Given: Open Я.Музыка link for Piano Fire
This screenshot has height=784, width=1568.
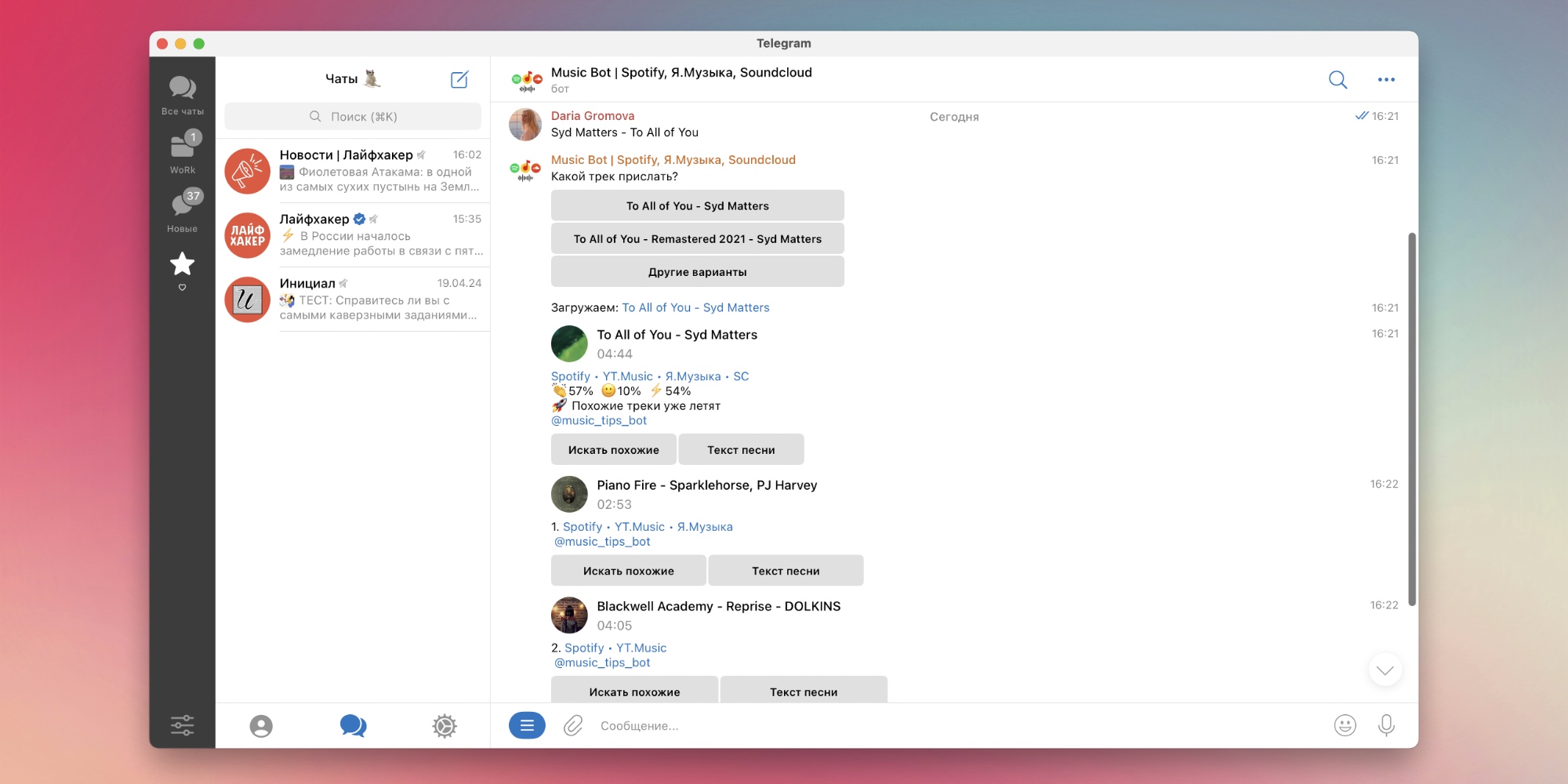Looking at the screenshot, I should 705,527.
